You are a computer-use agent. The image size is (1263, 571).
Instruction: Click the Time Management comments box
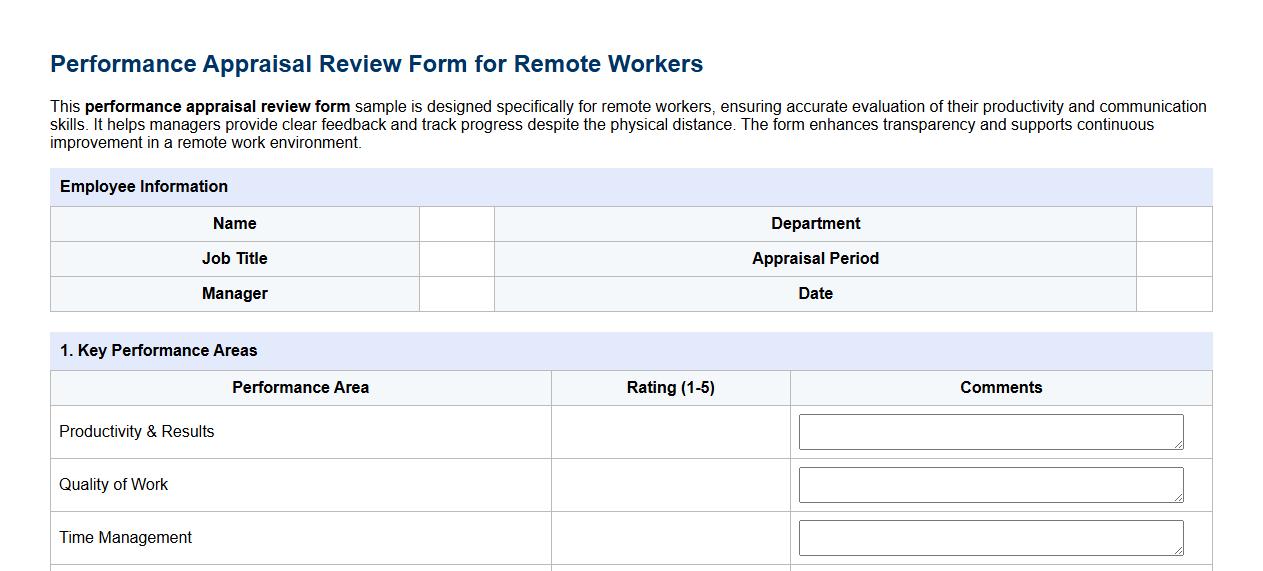pos(991,538)
